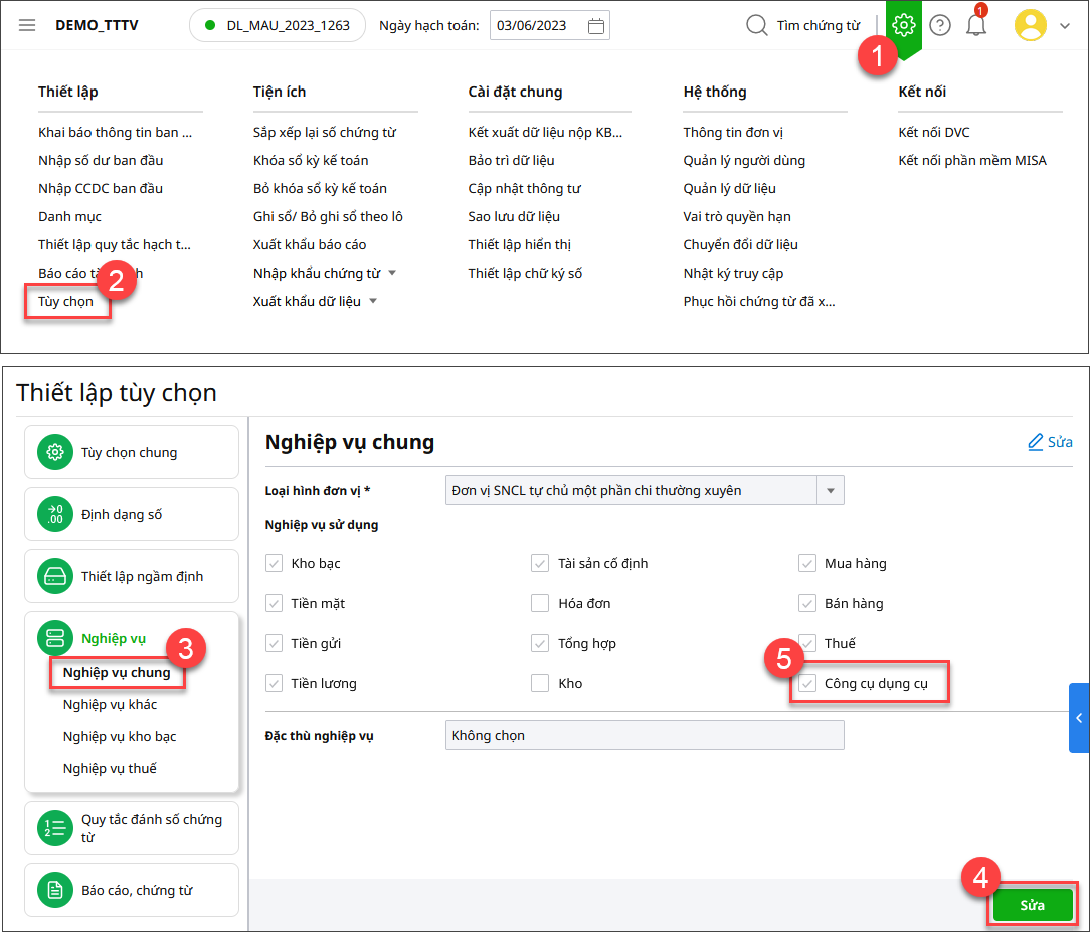This screenshot has height=932, width=1090.
Task: Toggle the Tài sản cố định checkbox
Action: pyautogui.click(x=540, y=564)
